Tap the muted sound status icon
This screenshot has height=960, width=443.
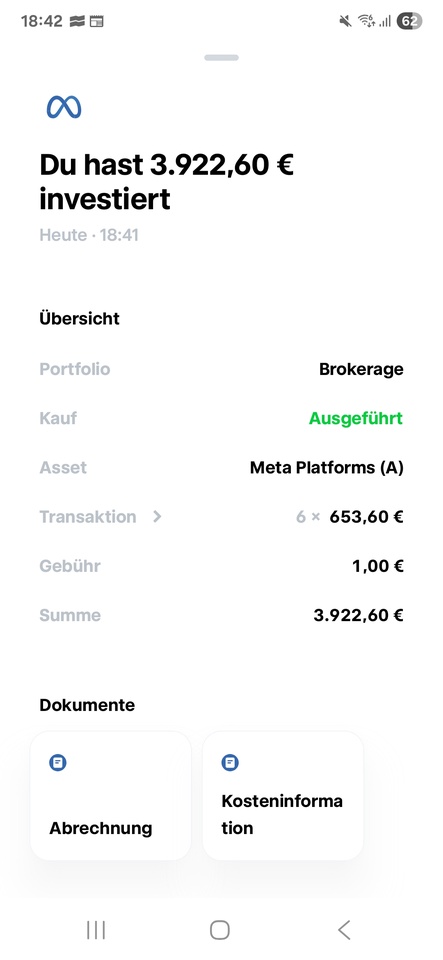coord(345,21)
